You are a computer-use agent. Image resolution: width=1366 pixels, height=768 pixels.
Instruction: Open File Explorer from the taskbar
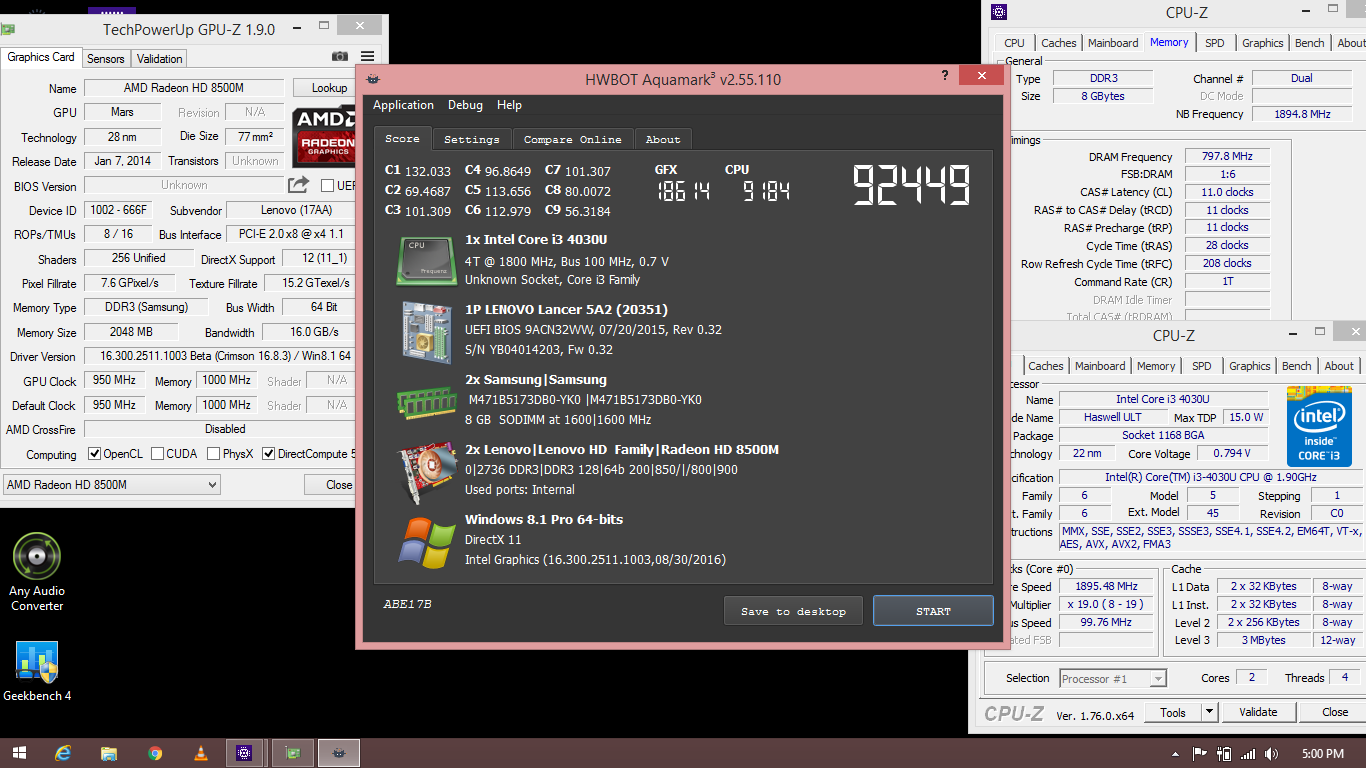pyautogui.click(x=109, y=753)
